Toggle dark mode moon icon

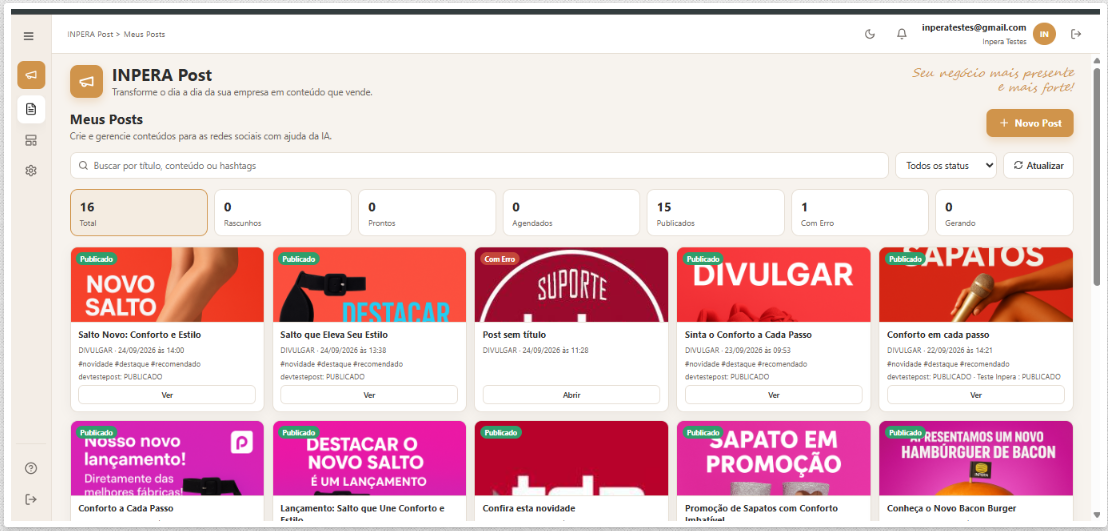pos(870,34)
